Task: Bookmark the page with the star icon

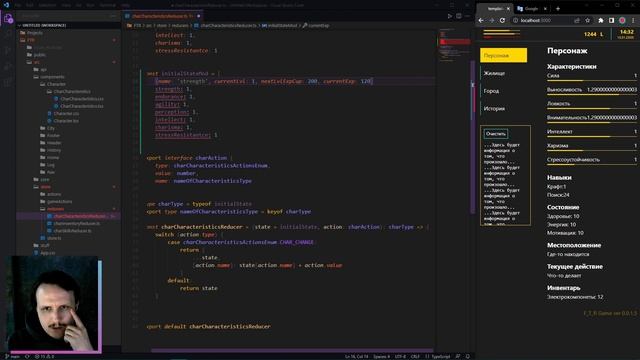Action: coord(588,20)
